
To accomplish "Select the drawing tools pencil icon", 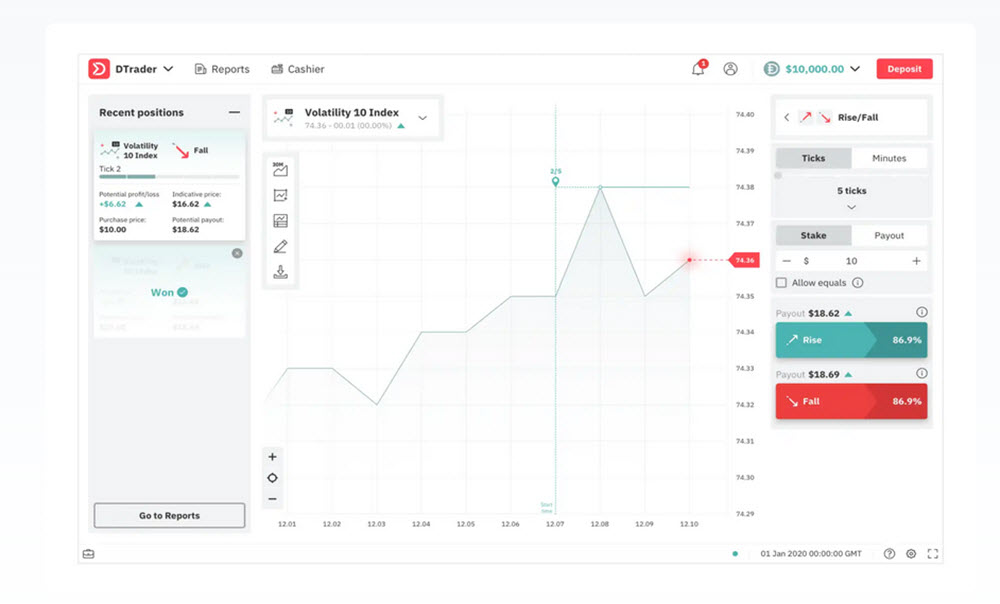I will click(x=280, y=246).
